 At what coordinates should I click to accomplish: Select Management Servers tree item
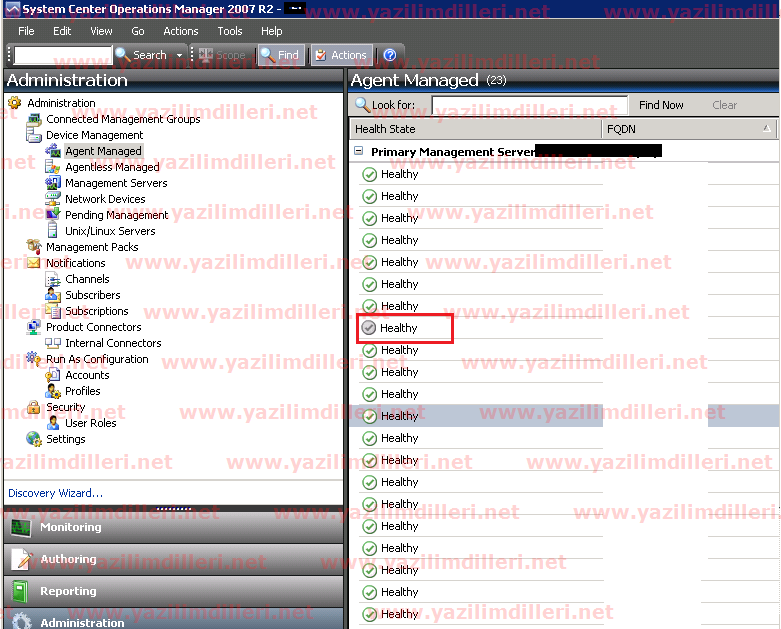pos(116,183)
